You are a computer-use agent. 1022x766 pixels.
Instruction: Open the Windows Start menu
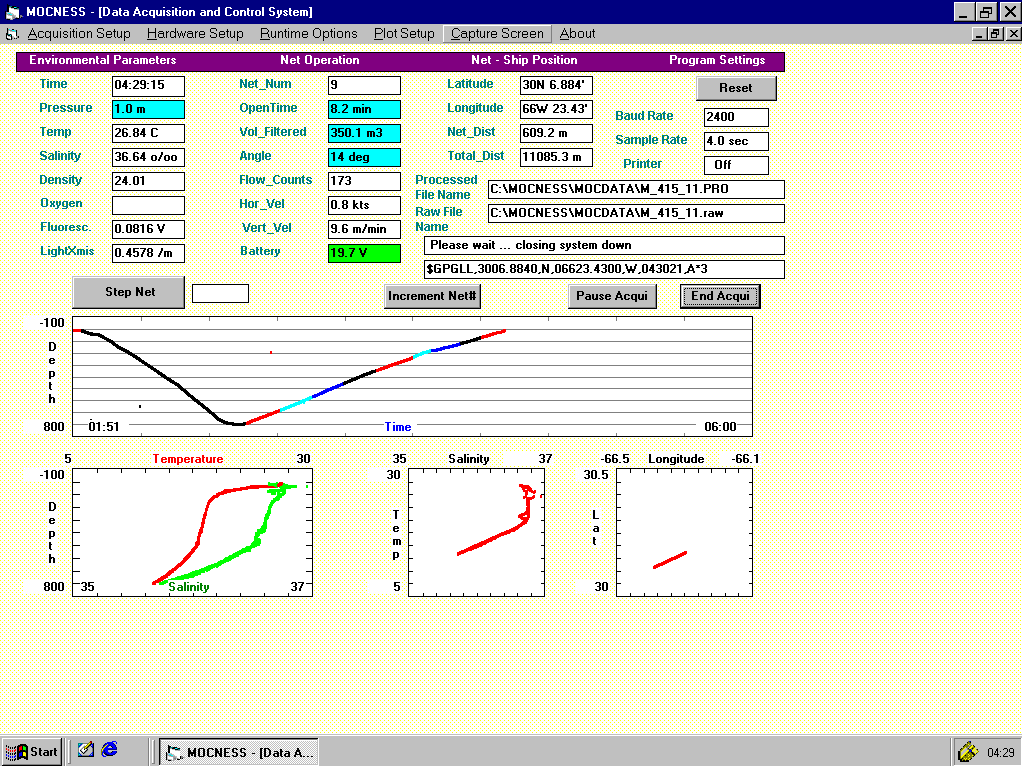click(x=32, y=751)
